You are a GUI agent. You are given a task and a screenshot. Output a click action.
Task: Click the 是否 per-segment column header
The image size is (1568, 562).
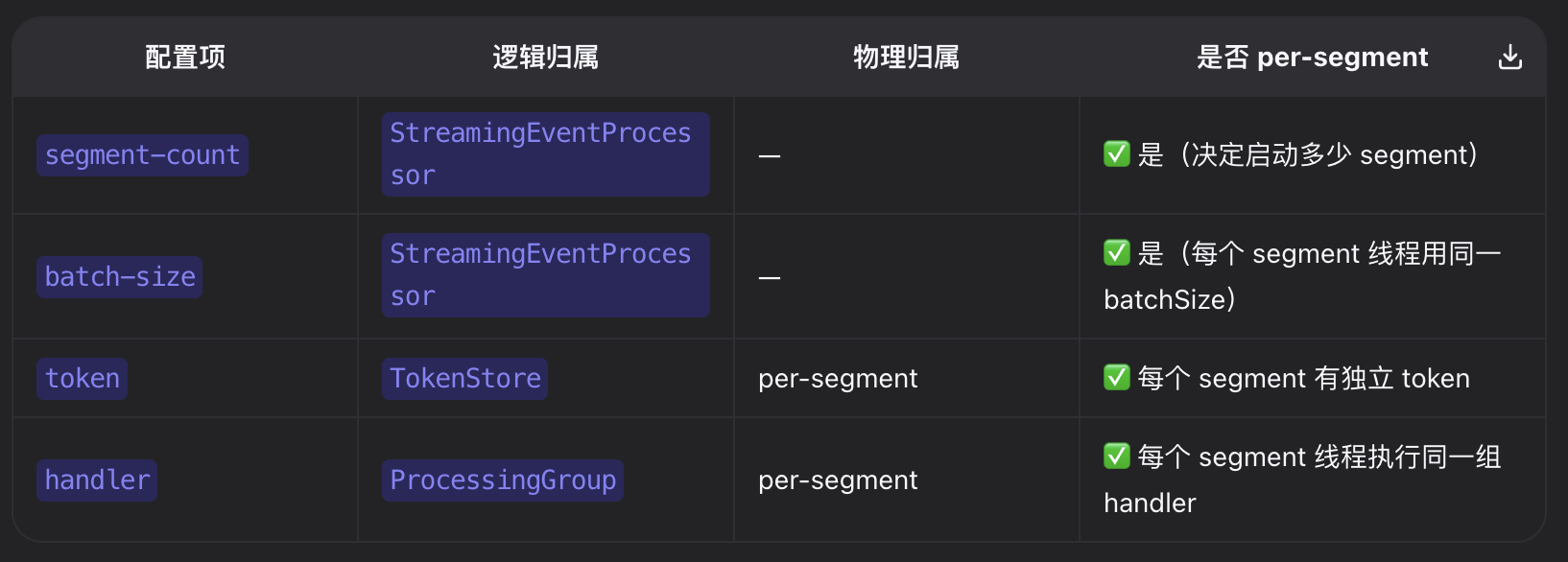[x=1312, y=58]
